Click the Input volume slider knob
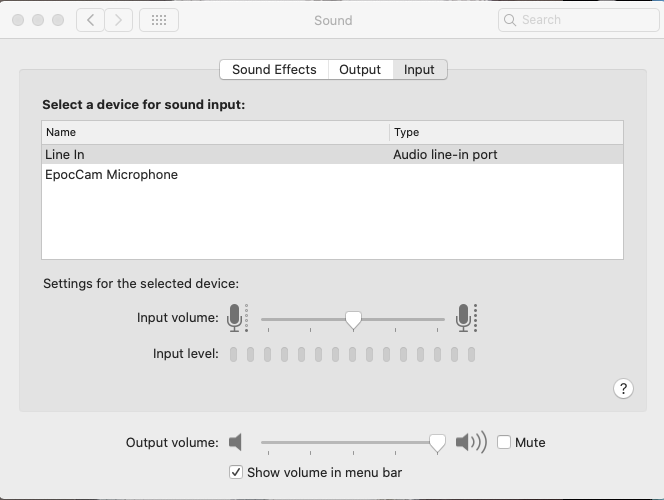This screenshot has height=500, width=664. click(x=353, y=320)
